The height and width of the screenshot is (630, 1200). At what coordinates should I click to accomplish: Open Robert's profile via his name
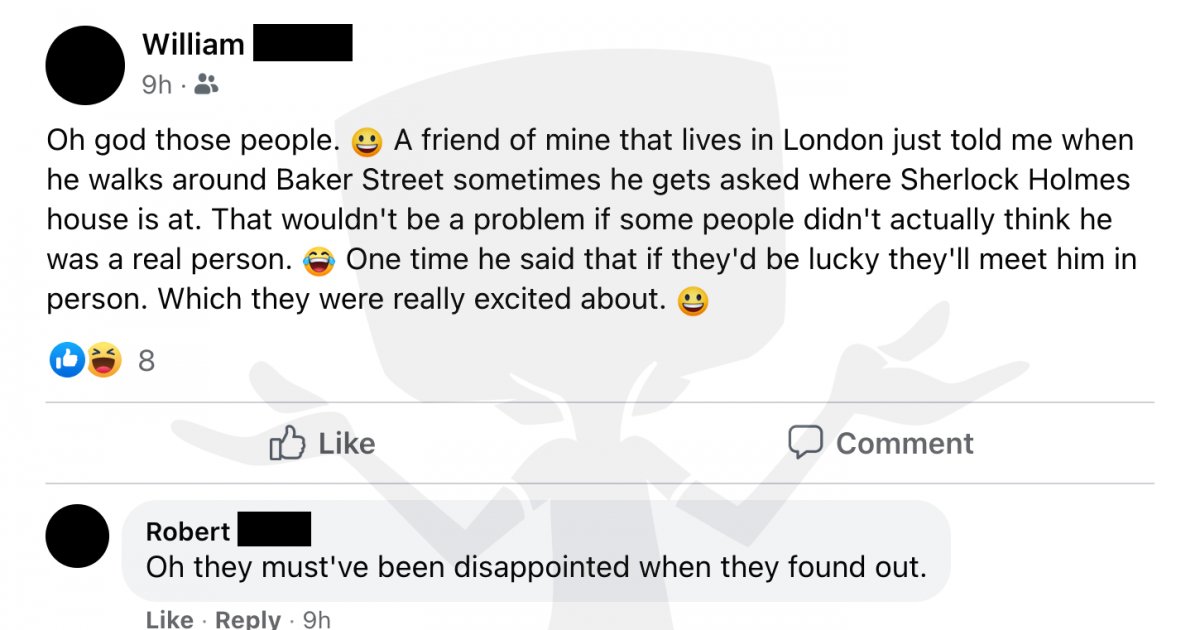tap(188, 531)
